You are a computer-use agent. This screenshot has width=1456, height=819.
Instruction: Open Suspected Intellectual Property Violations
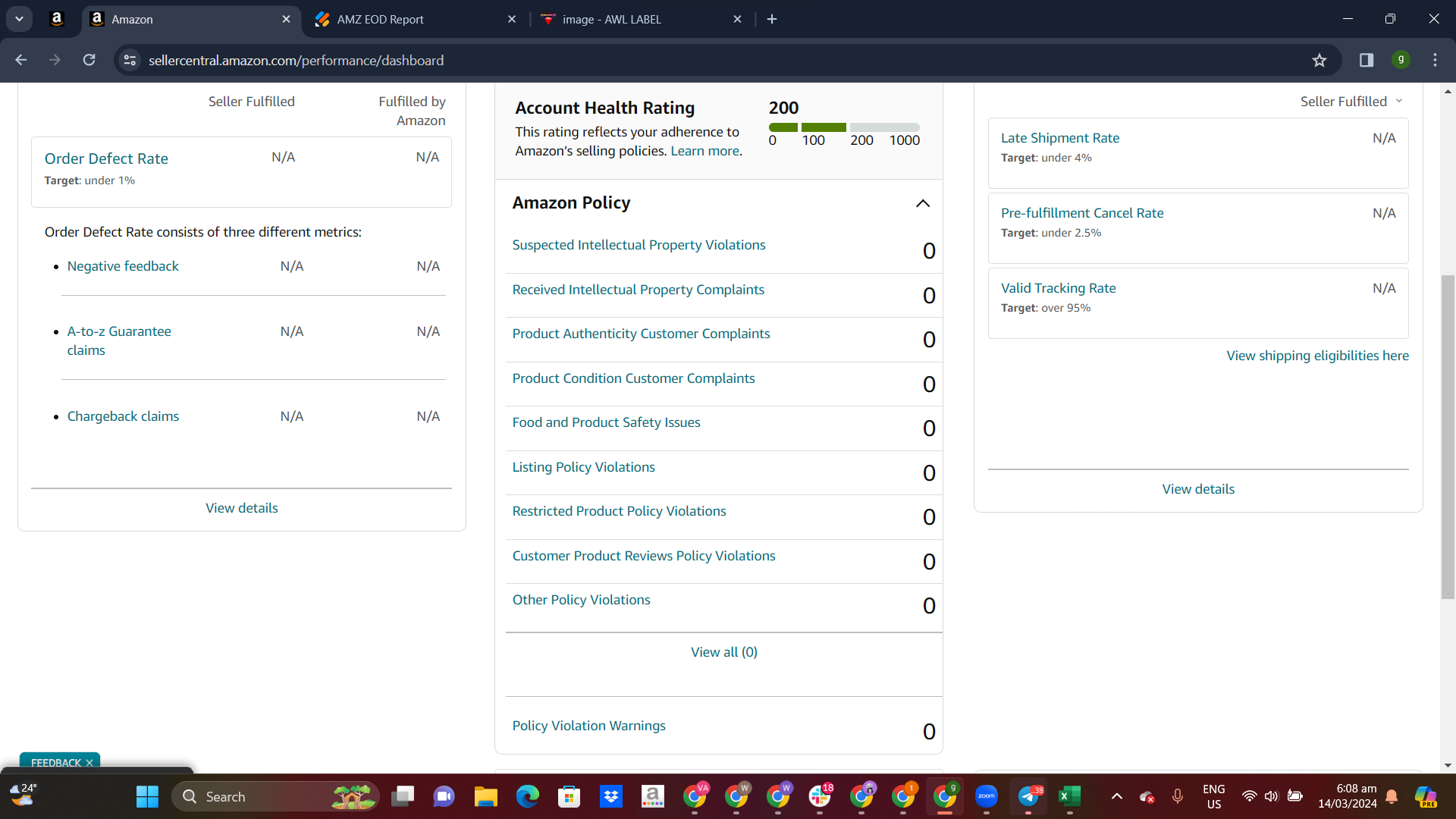[639, 245]
